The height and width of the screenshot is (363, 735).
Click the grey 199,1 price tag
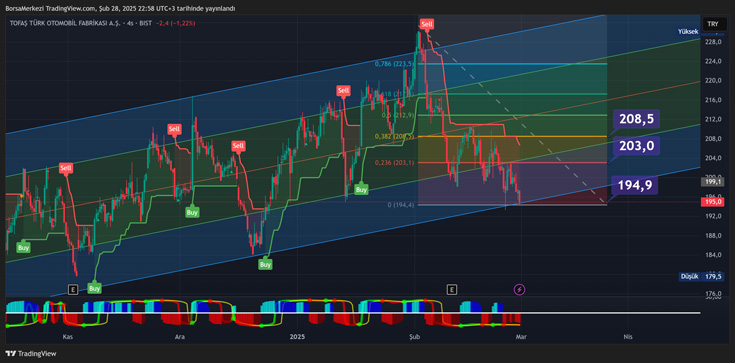pos(712,182)
